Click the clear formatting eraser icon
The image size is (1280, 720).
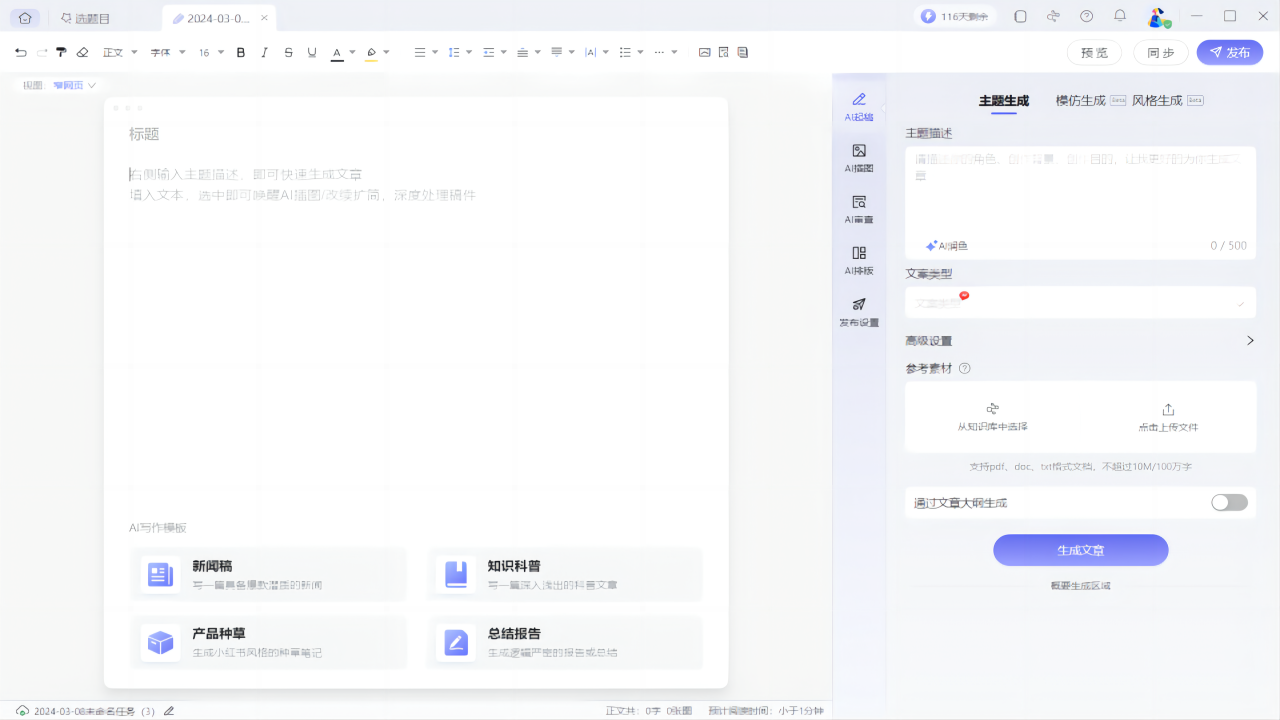tap(82, 52)
